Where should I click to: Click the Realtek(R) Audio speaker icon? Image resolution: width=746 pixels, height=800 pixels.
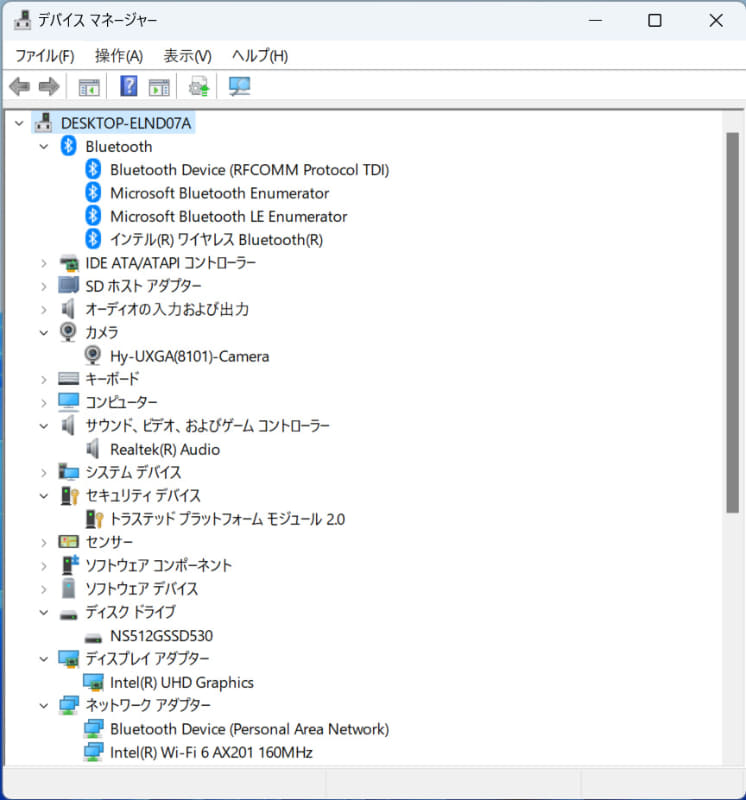tap(93, 449)
